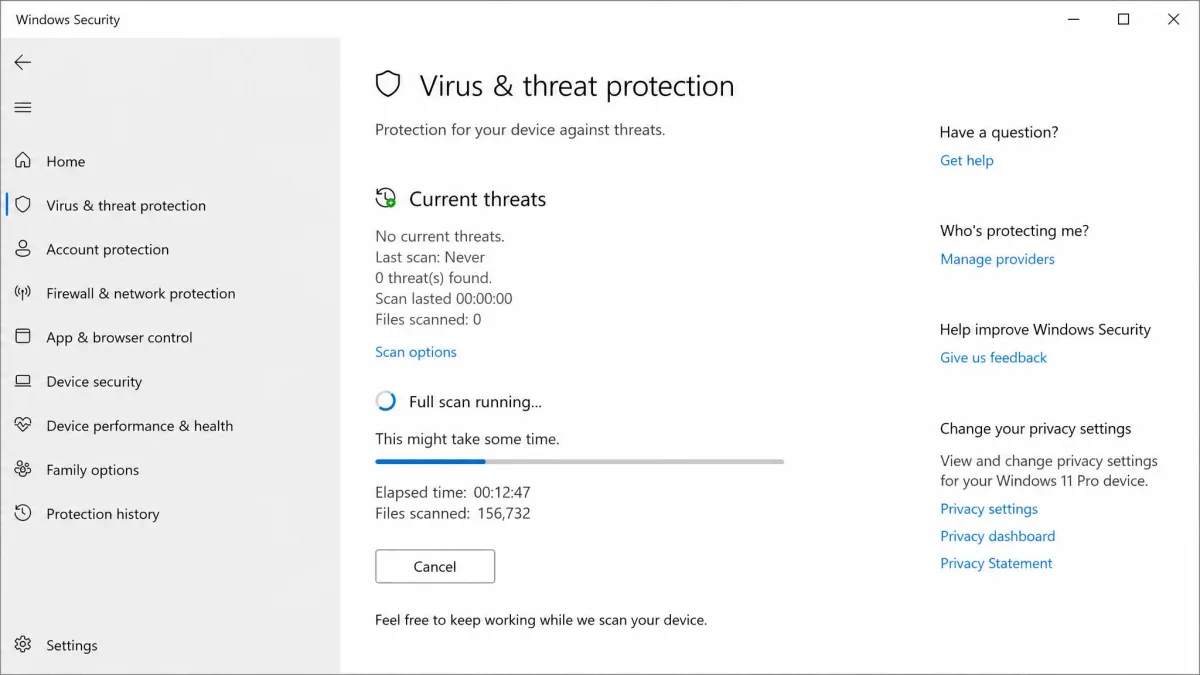Open Device security section
This screenshot has width=1200, height=675.
[94, 381]
